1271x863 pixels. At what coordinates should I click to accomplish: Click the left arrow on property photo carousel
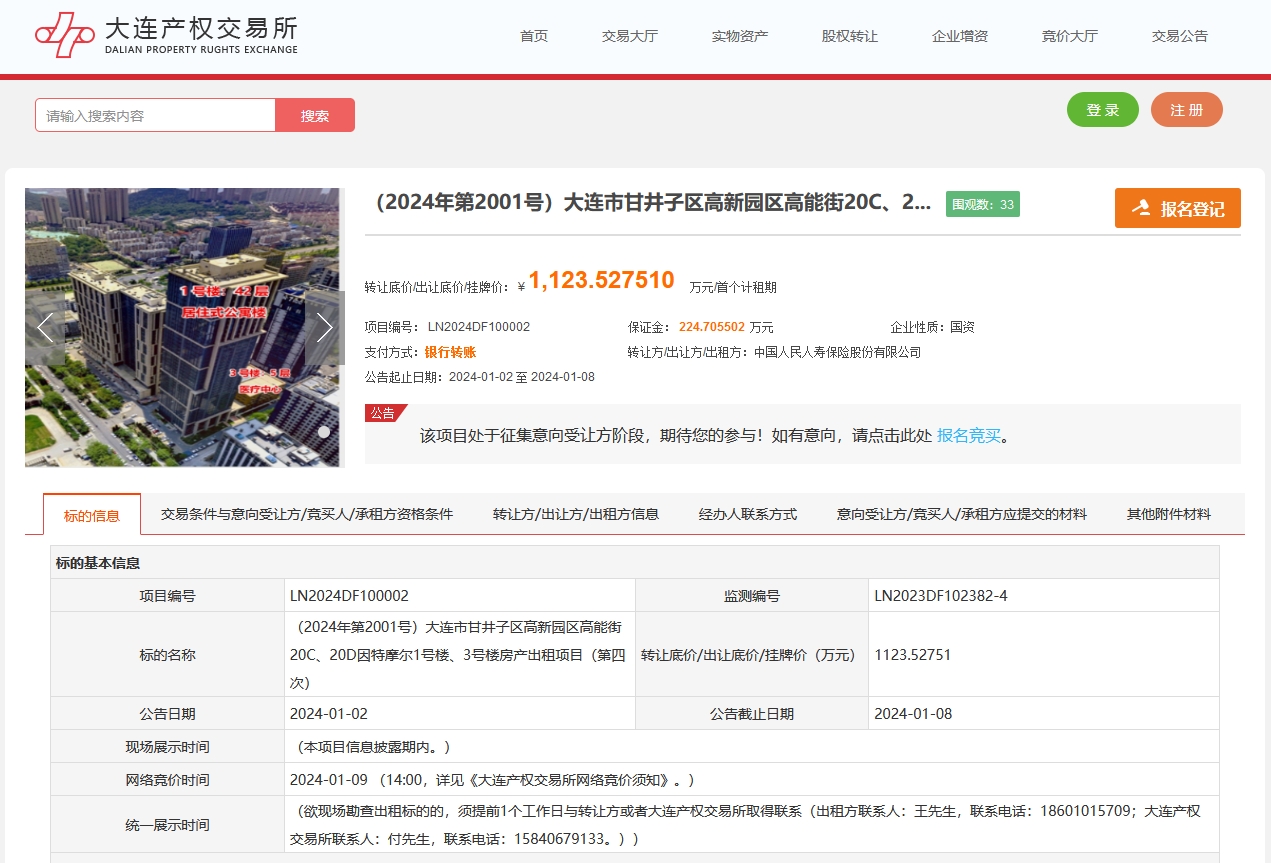(44, 327)
